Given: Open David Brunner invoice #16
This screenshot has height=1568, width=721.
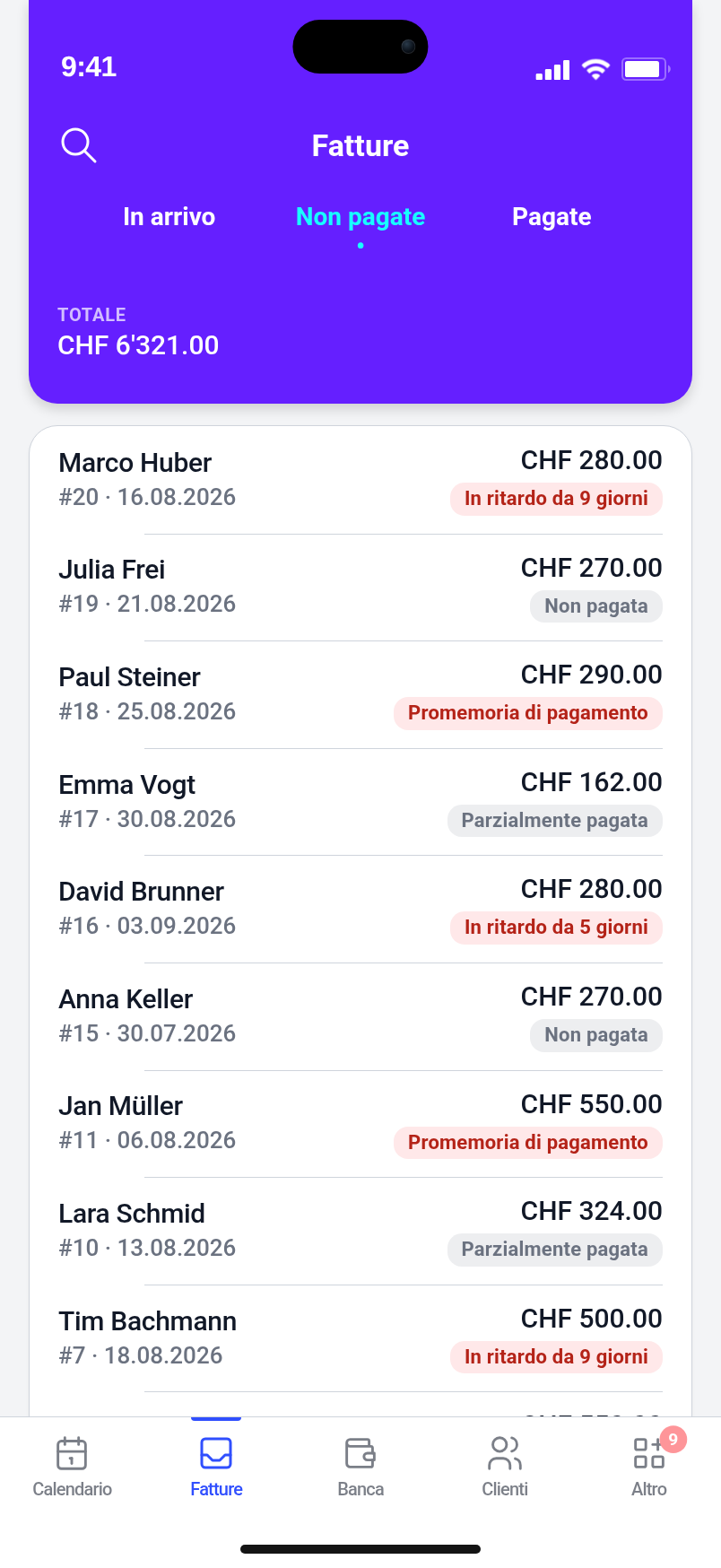Looking at the screenshot, I should 360,910.
